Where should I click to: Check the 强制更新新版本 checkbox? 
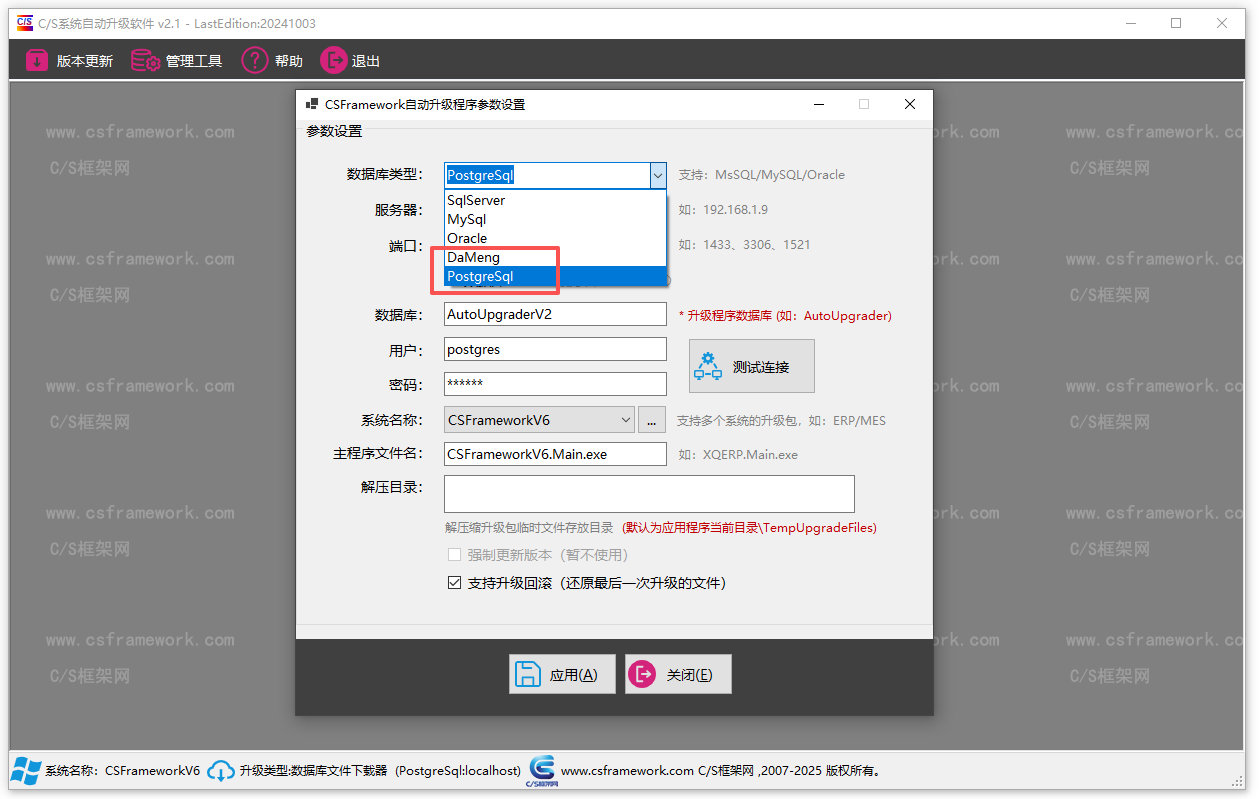(455, 554)
